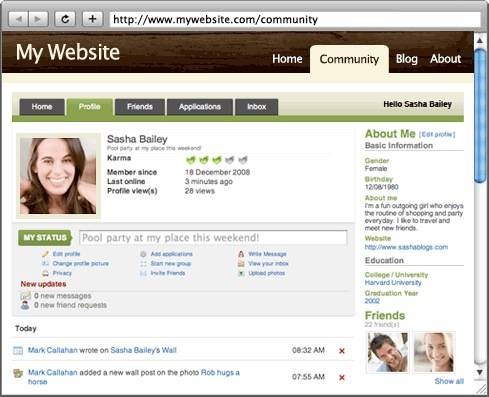Open the Blog site navigation tab

[406, 59]
